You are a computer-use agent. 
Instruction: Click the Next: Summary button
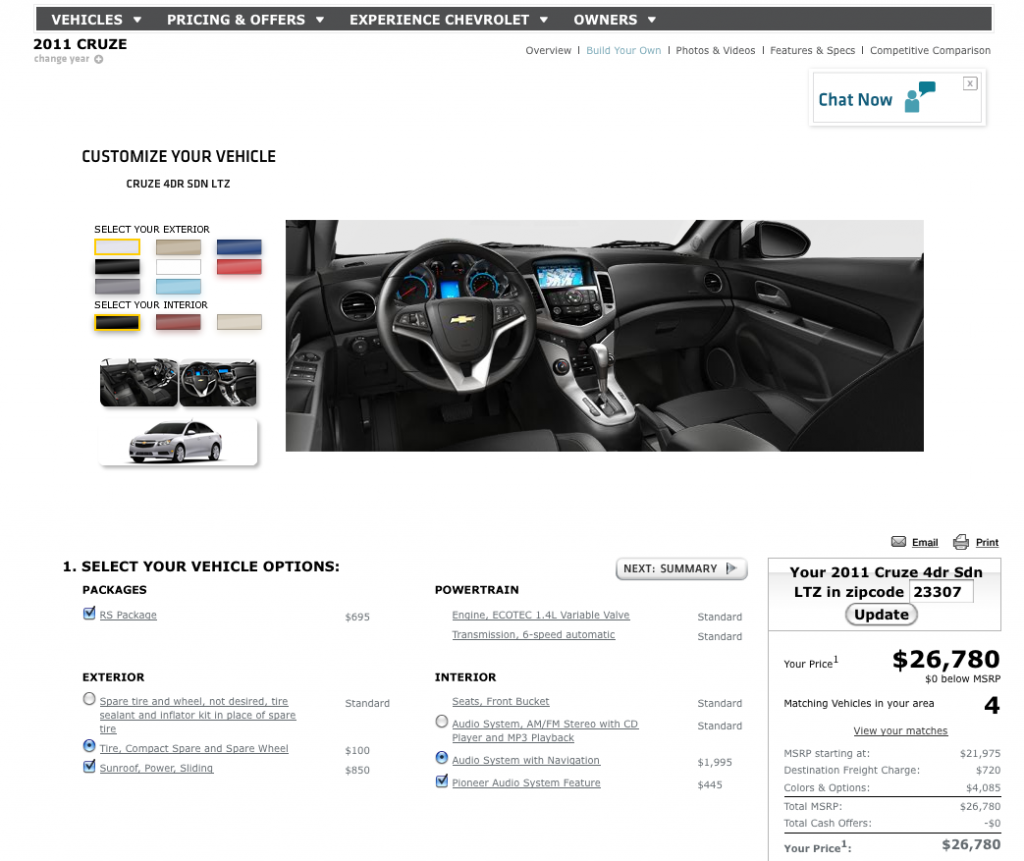pyautogui.click(x=681, y=568)
